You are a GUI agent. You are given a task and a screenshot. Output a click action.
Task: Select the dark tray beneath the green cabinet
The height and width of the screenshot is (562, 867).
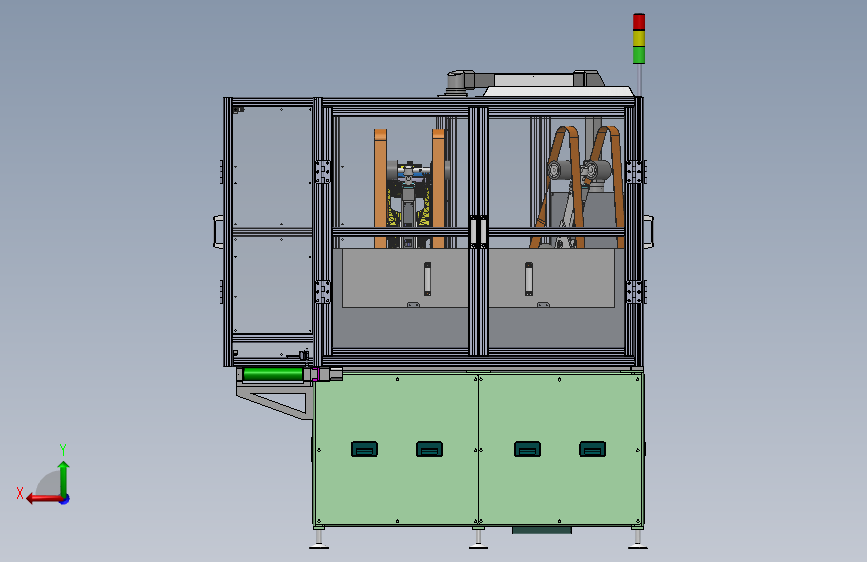541,530
